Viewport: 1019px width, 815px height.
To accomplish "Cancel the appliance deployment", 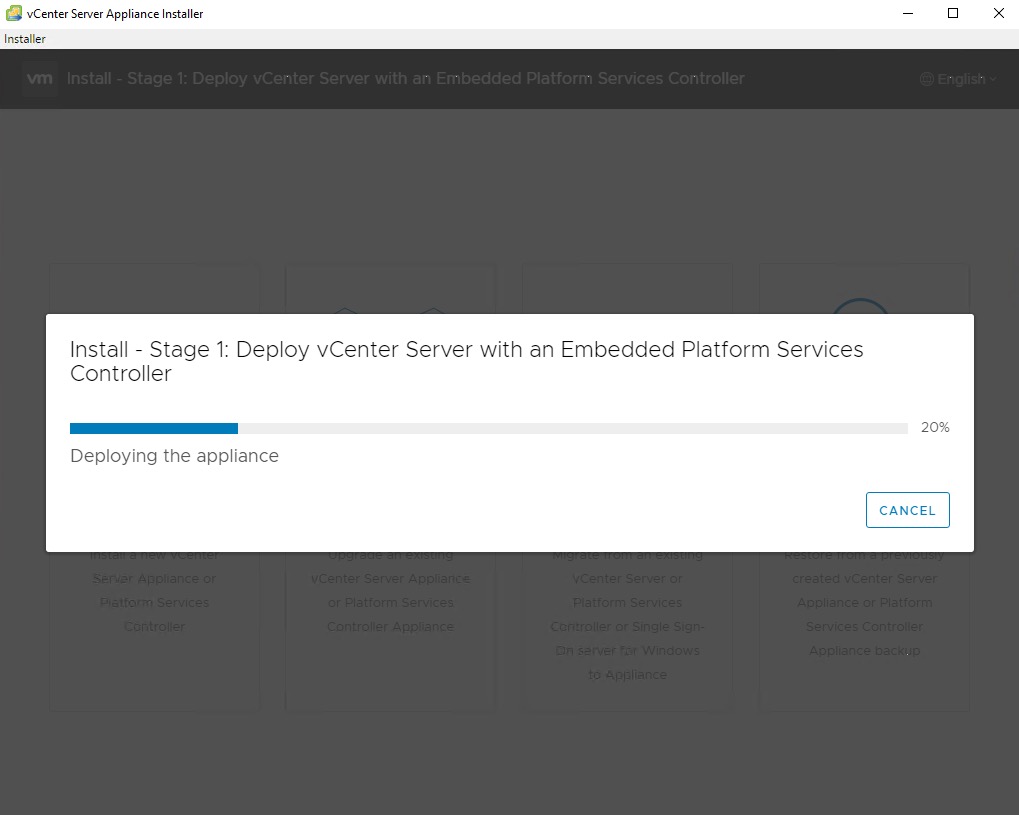I will coord(907,510).
